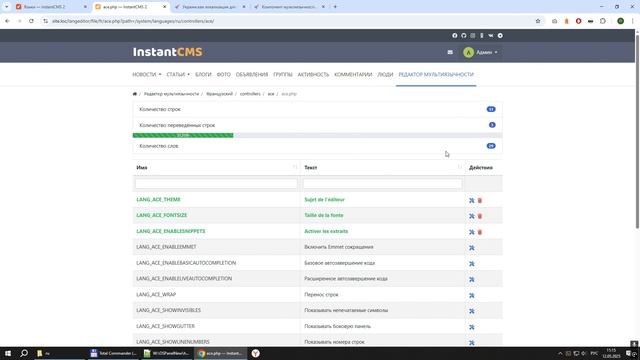Open the БЛОГИ menu item
640x360 pixels.
click(203, 75)
